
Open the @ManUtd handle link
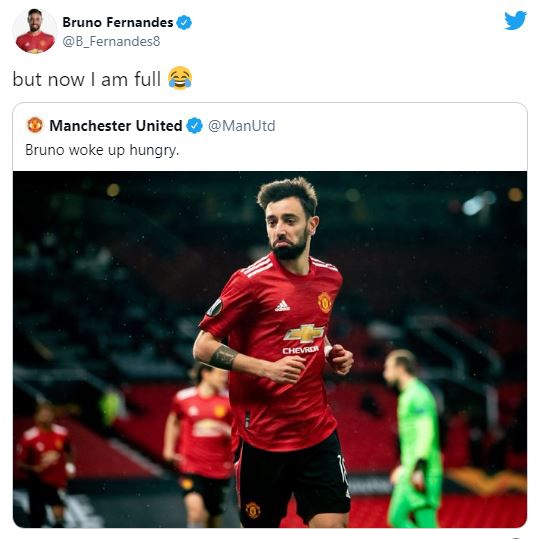click(241, 126)
